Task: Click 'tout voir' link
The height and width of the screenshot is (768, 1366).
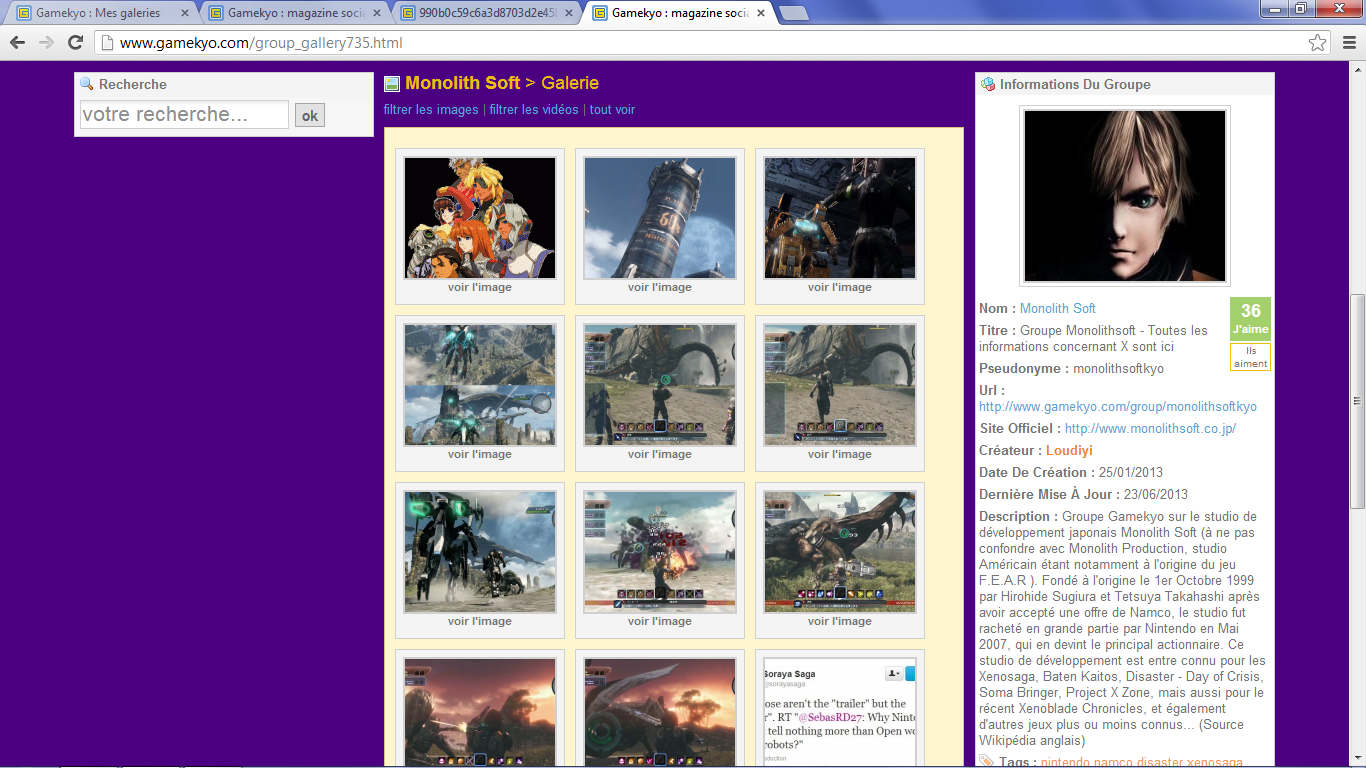Action: pos(612,110)
